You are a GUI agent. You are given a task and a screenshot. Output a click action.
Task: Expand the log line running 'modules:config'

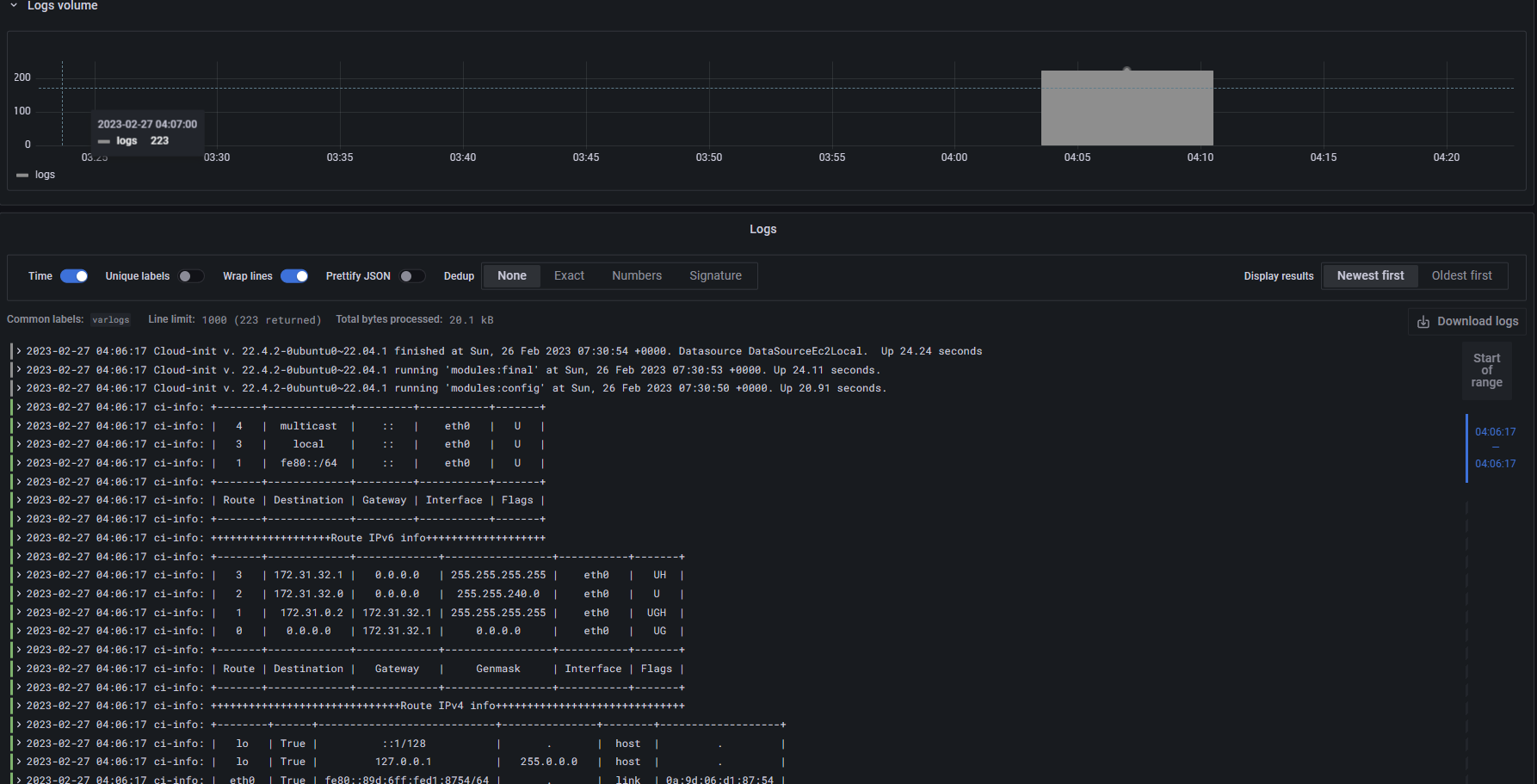[19, 388]
